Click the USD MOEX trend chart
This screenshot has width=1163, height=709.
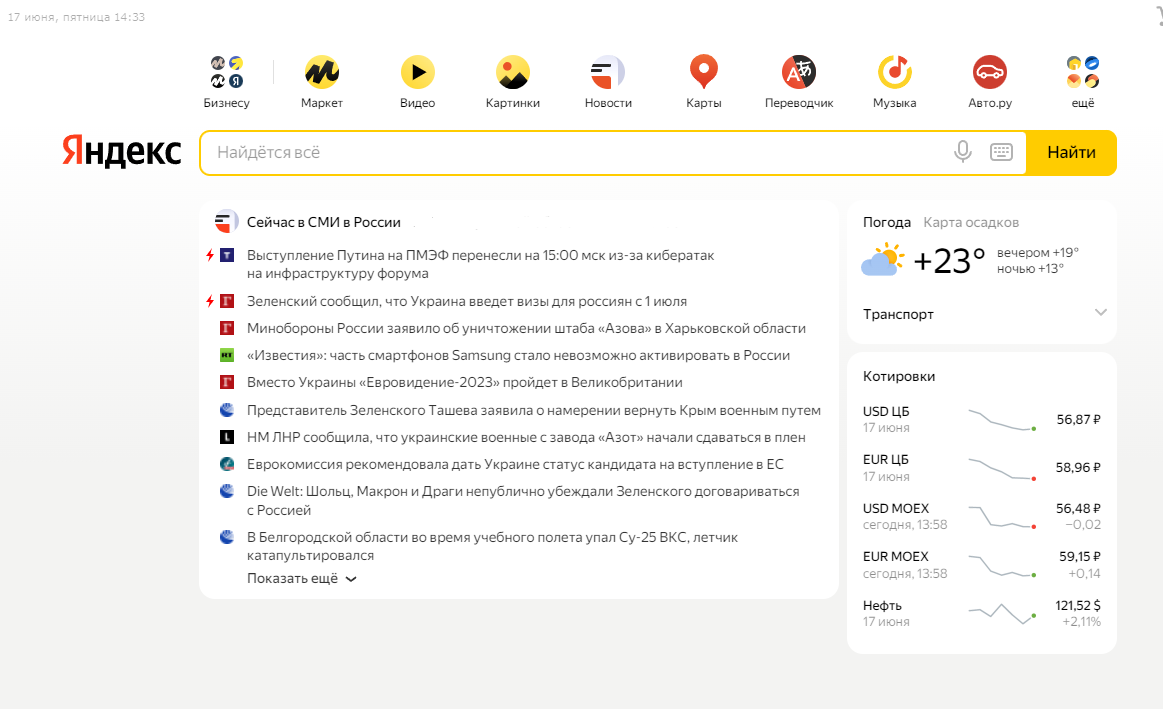(x=1003, y=517)
